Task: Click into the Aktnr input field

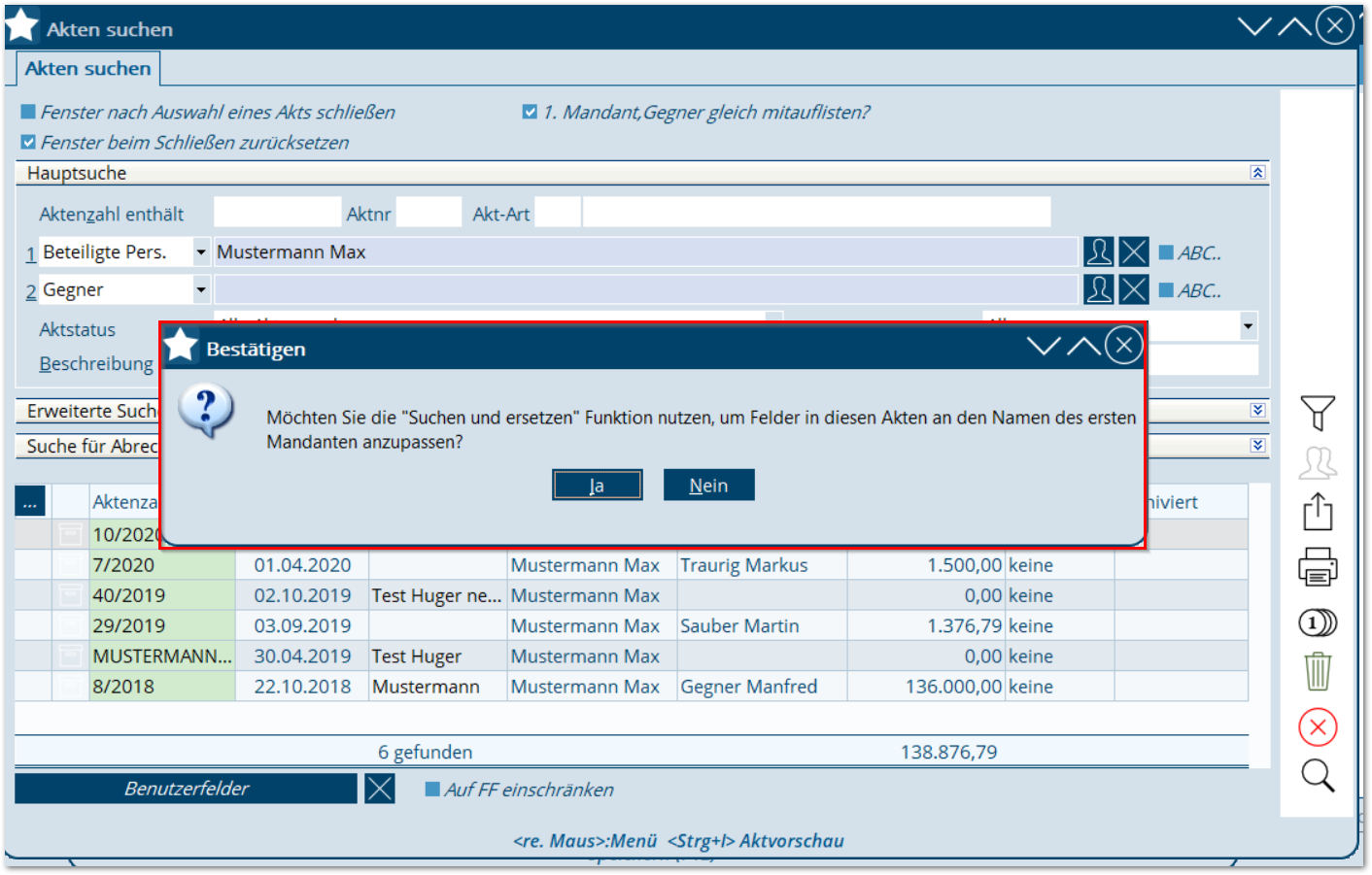Action: coord(429,213)
